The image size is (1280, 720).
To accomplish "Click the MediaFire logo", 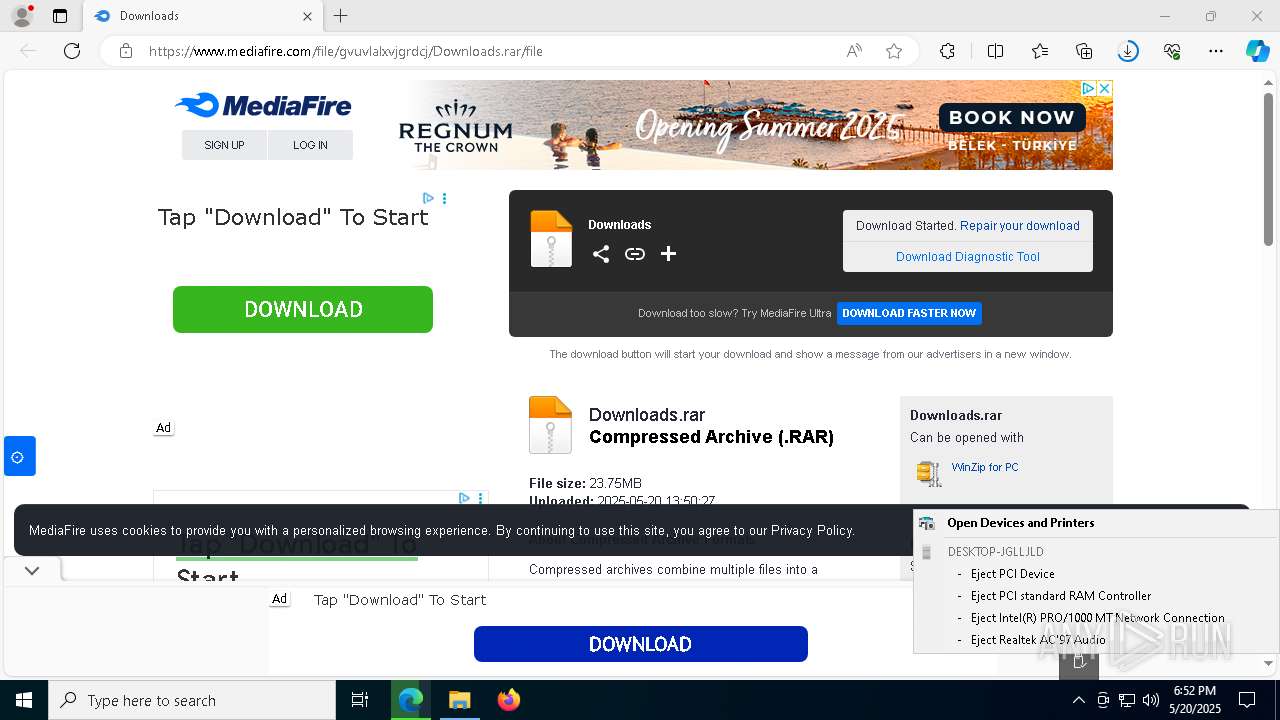I will tap(263, 105).
